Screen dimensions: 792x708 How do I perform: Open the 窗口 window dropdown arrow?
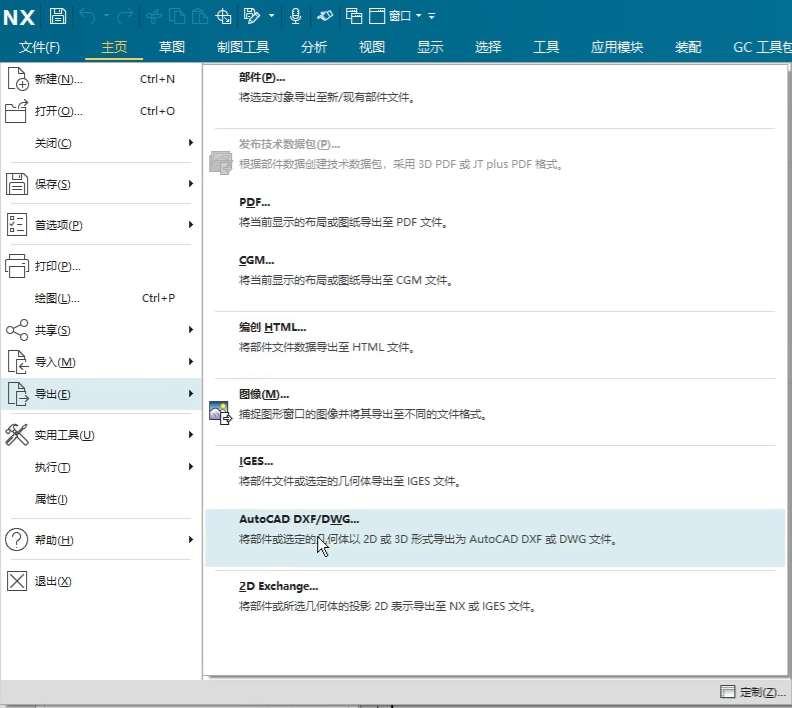(419, 16)
